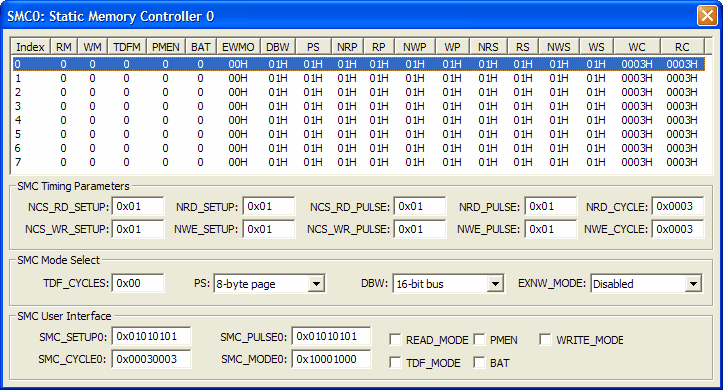Click the DBW column header
Screen dimensions: 723x390
pyautogui.click(x=278, y=47)
